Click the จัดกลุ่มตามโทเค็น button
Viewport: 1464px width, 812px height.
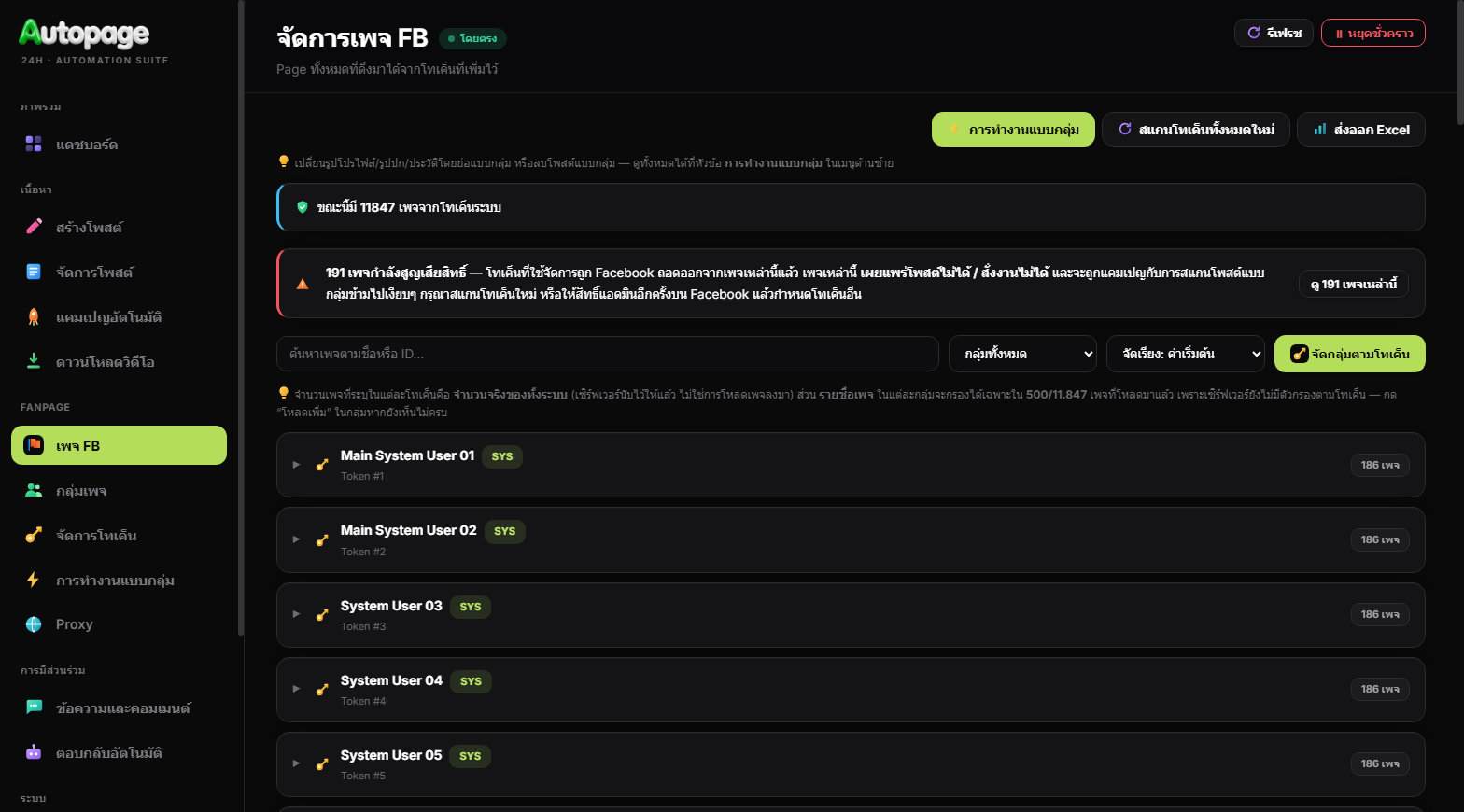click(1350, 354)
